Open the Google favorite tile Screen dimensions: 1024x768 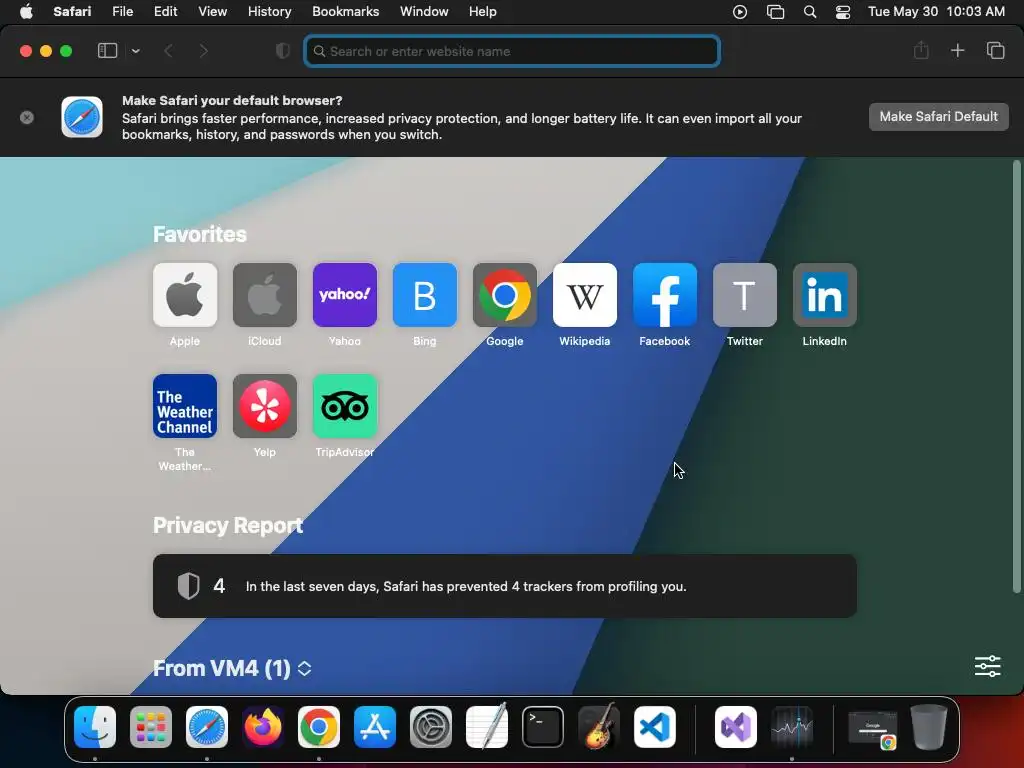(x=505, y=295)
